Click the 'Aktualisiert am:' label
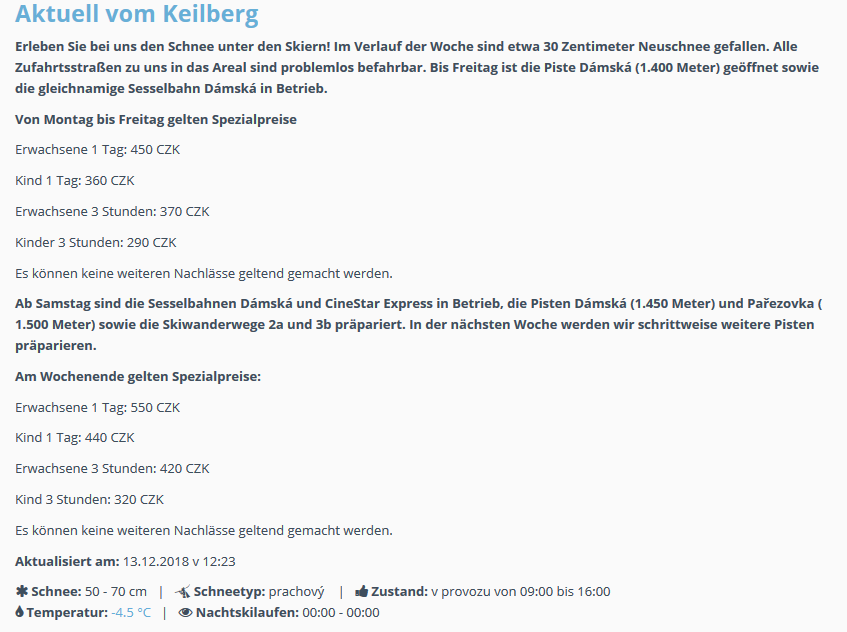Image resolution: width=847 pixels, height=632 pixels. pyautogui.click(x=67, y=561)
